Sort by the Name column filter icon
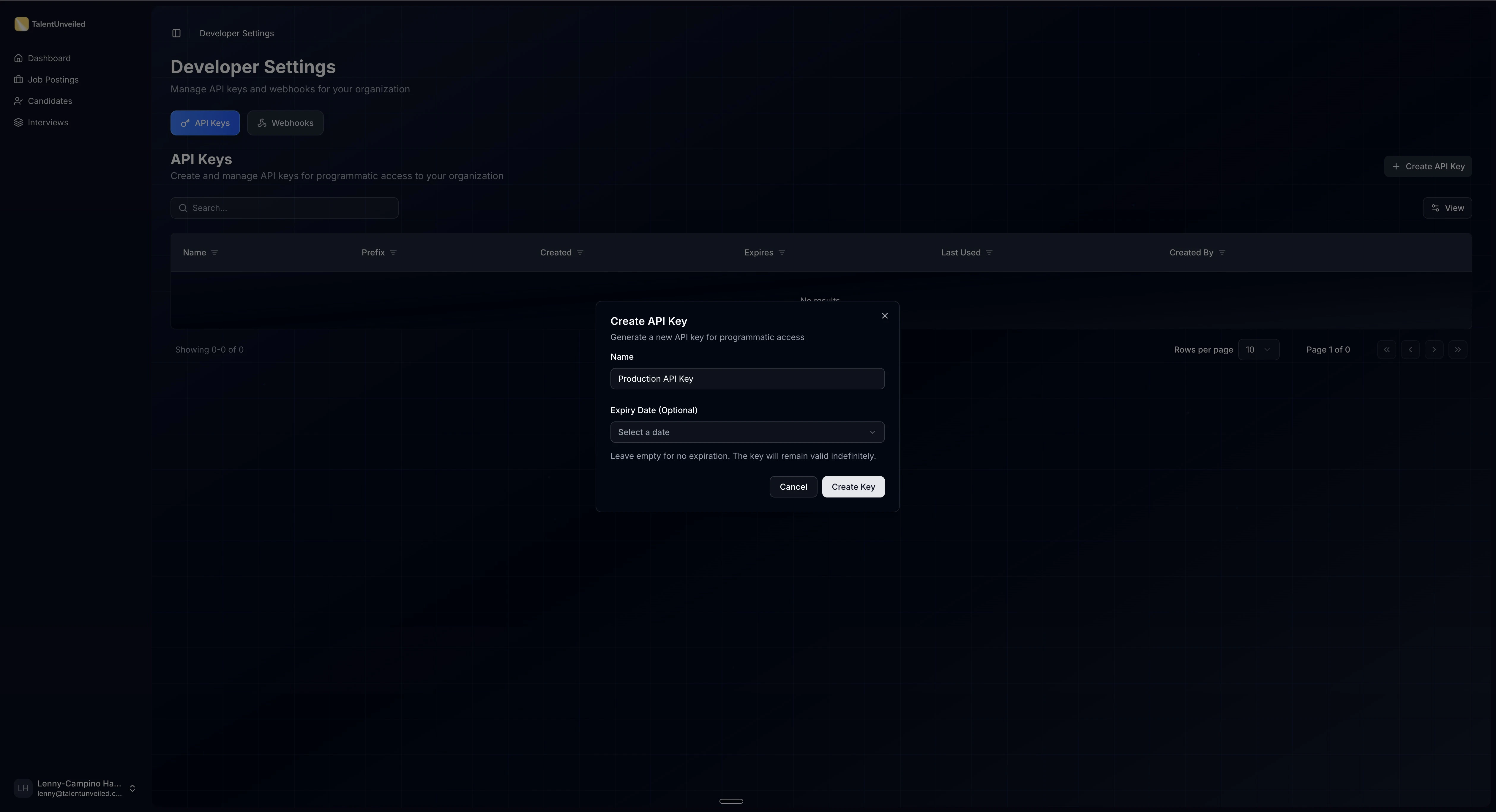 (214, 253)
